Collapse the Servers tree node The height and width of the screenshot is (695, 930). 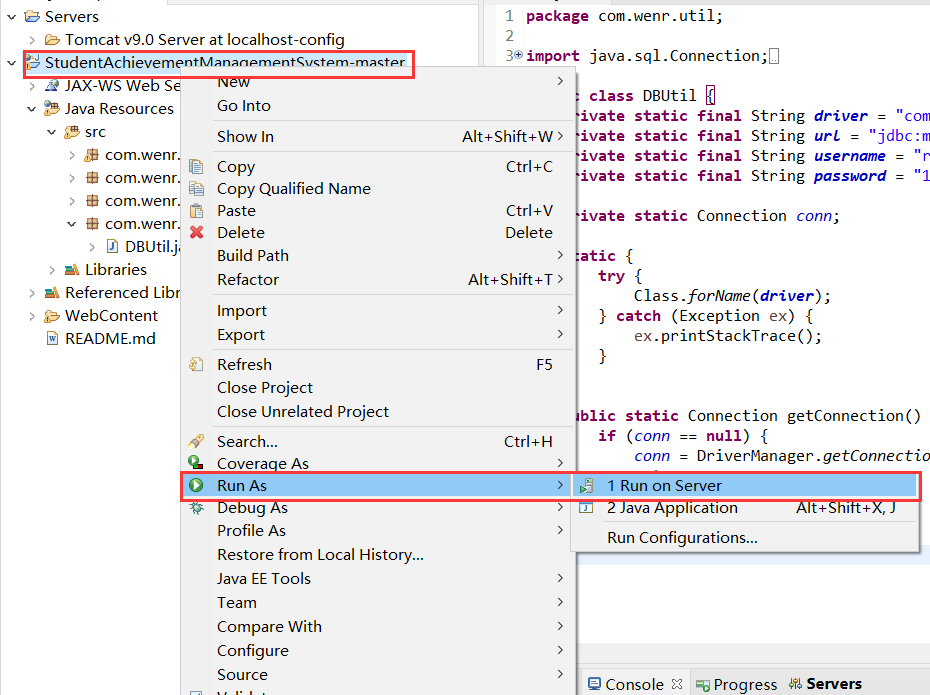tap(12, 17)
